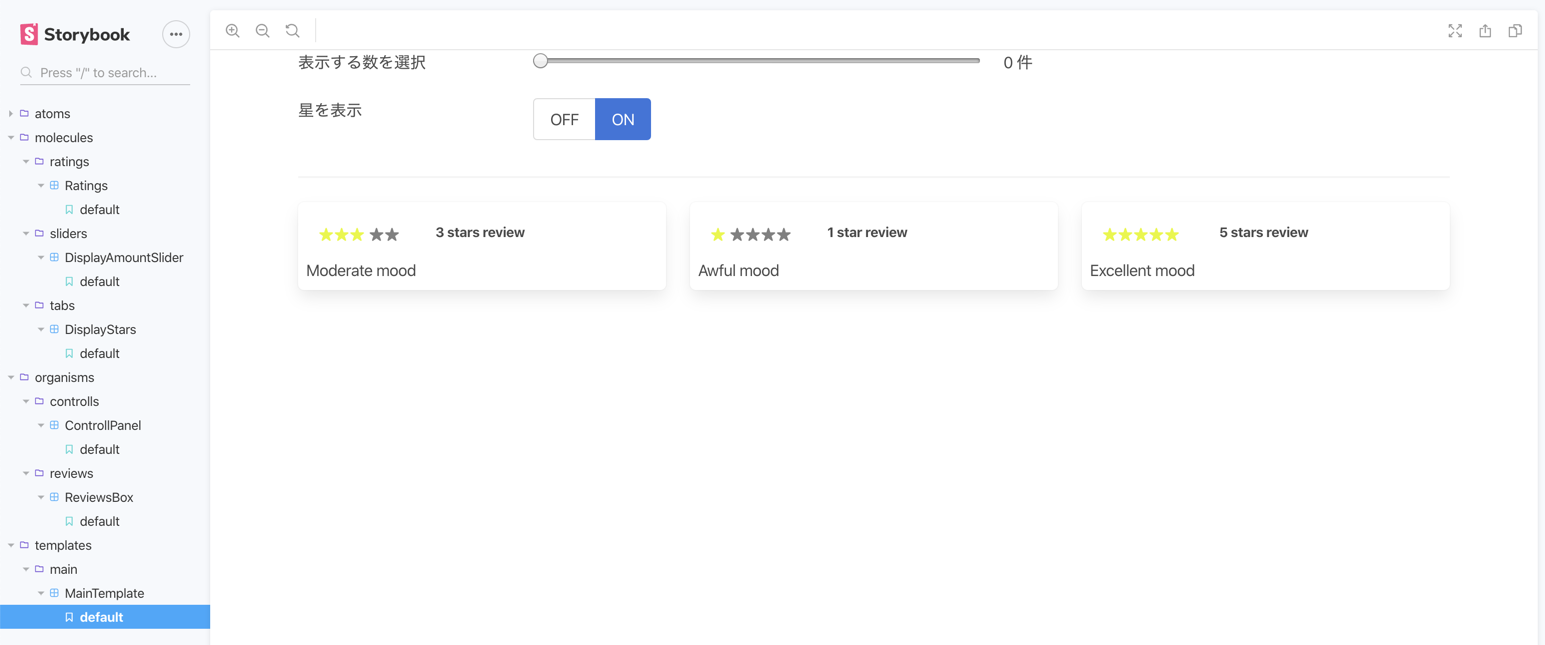The width and height of the screenshot is (1545, 645).
Task: Click the 'Moderate mood' text
Action: pyautogui.click(x=361, y=271)
